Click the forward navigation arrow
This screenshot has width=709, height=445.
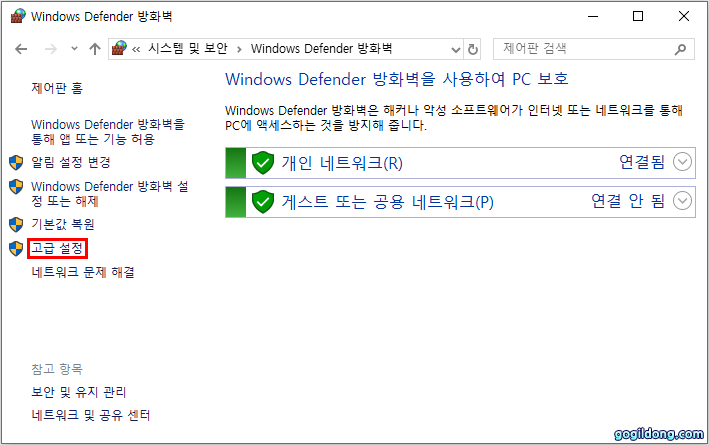[x=51, y=49]
